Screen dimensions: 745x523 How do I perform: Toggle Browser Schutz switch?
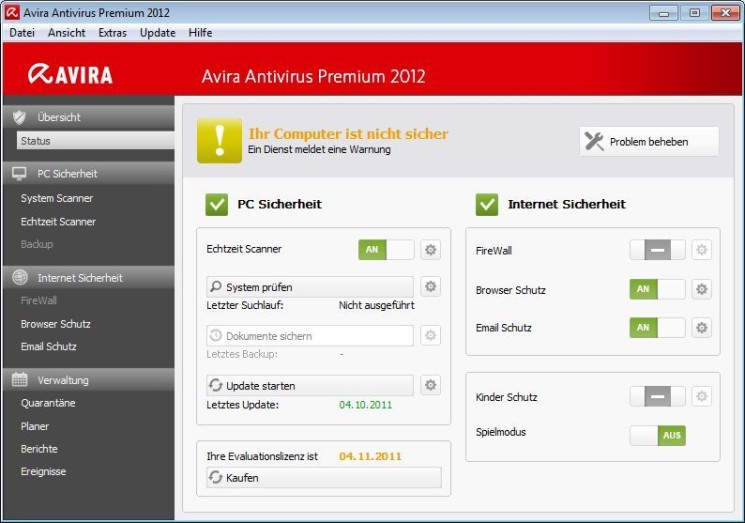tap(658, 289)
